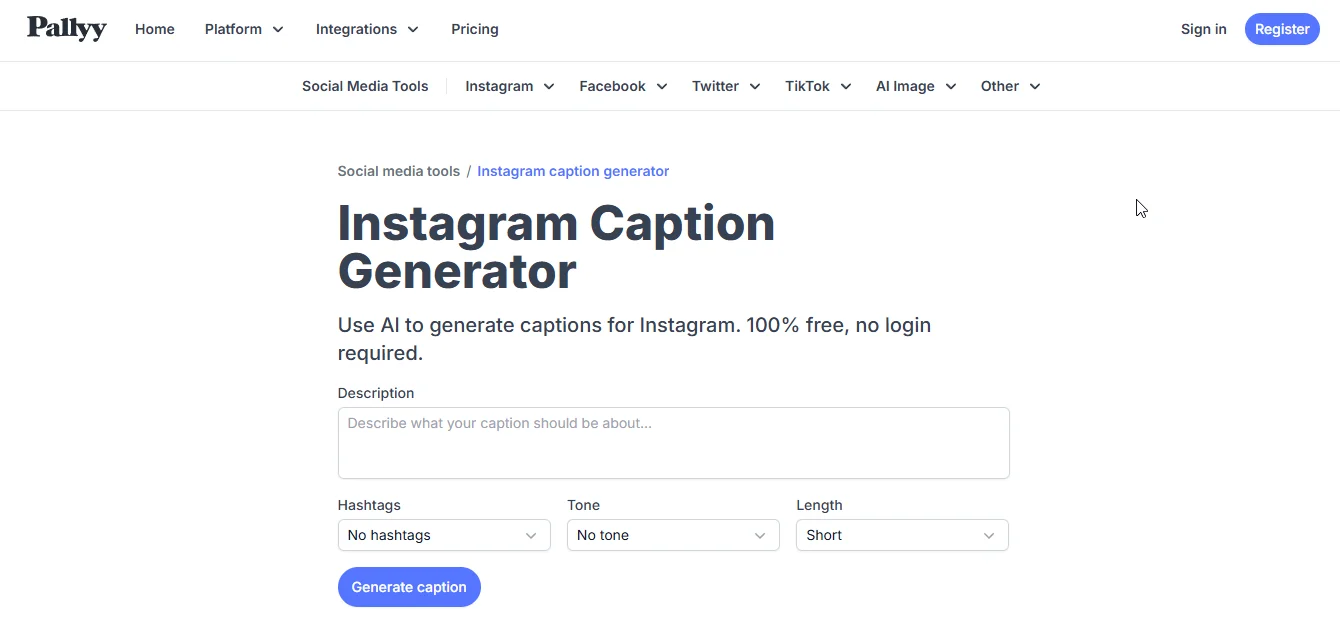Open the AI Image dropdown arrow
1340x630 pixels.
click(x=950, y=86)
